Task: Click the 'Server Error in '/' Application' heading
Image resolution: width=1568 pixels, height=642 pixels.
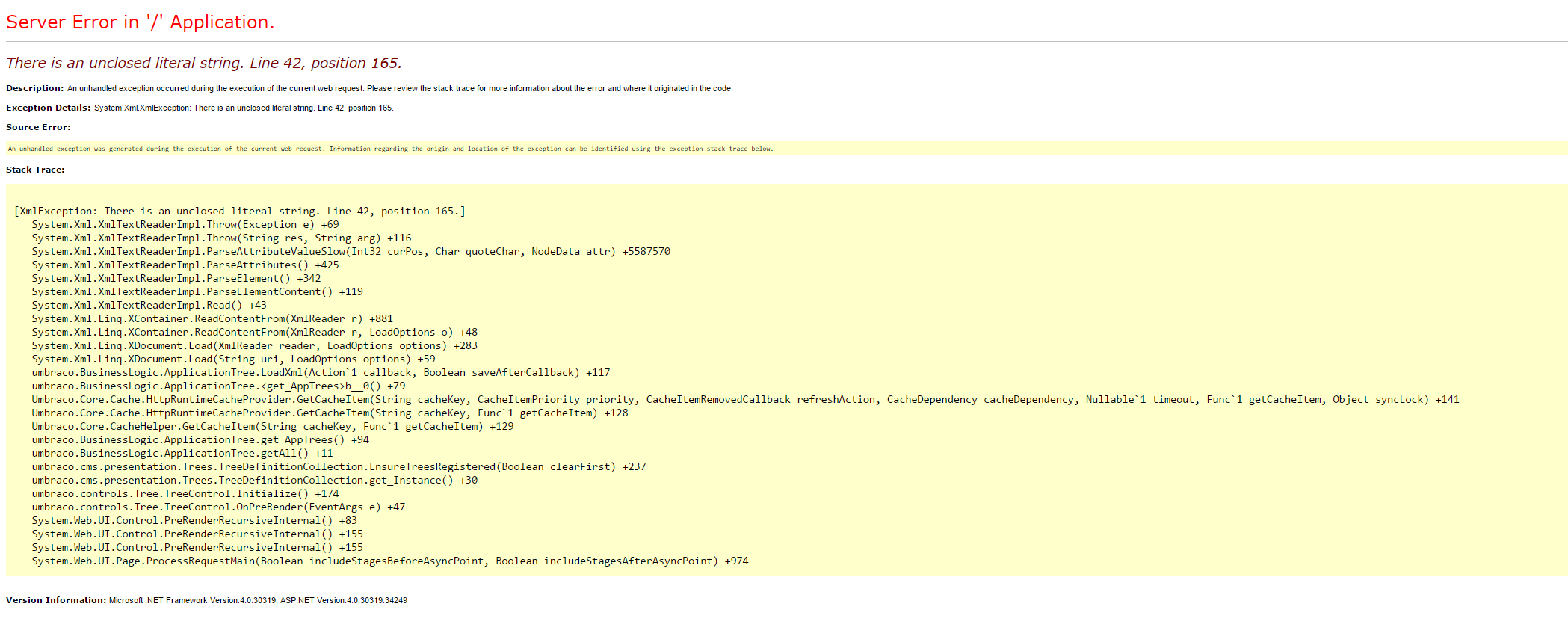Action: point(140,22)
